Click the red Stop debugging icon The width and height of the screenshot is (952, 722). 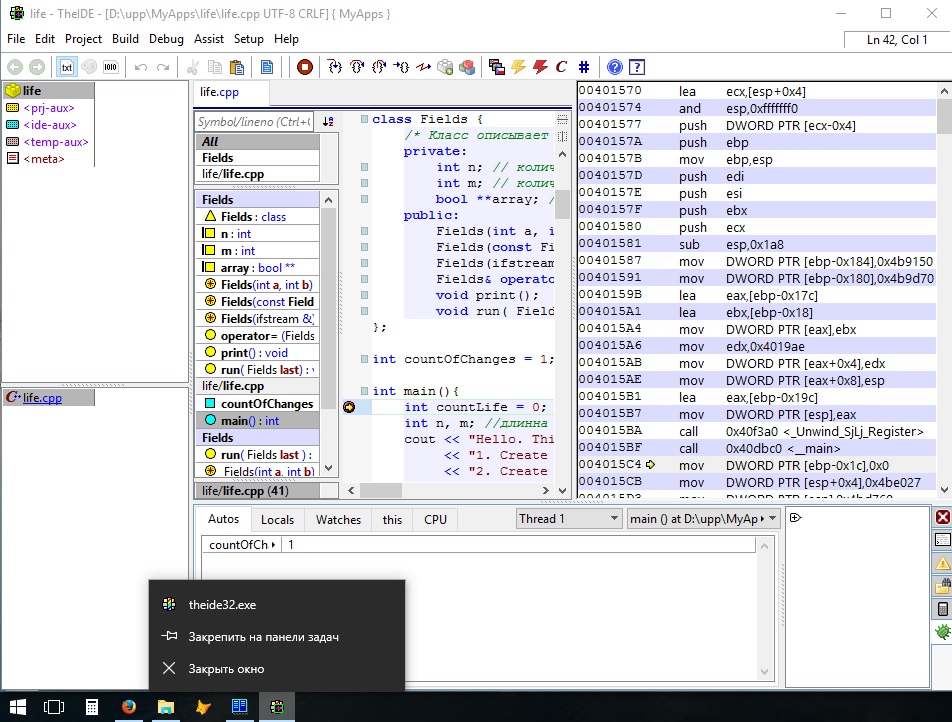tap(305, 67)
